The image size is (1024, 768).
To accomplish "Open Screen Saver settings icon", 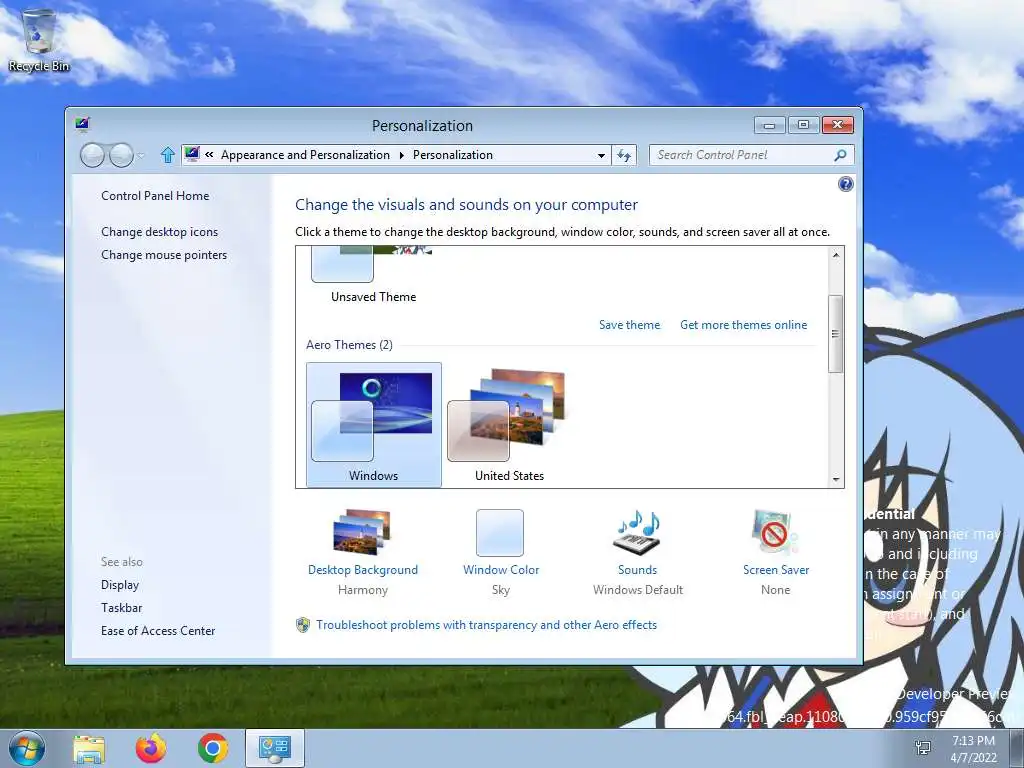I will click(x=775, y=532).
